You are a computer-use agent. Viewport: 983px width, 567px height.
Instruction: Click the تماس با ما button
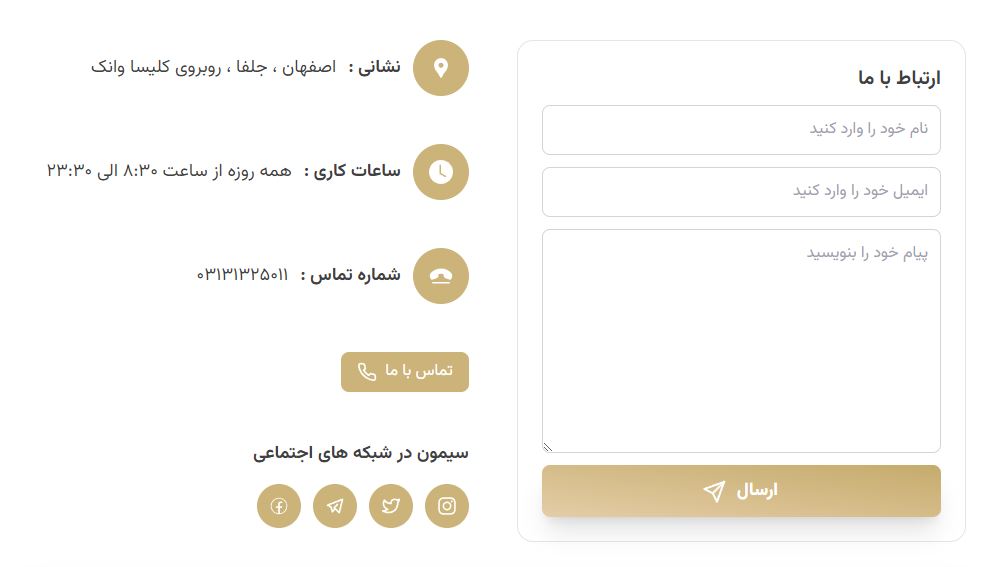tap(405, 372)
